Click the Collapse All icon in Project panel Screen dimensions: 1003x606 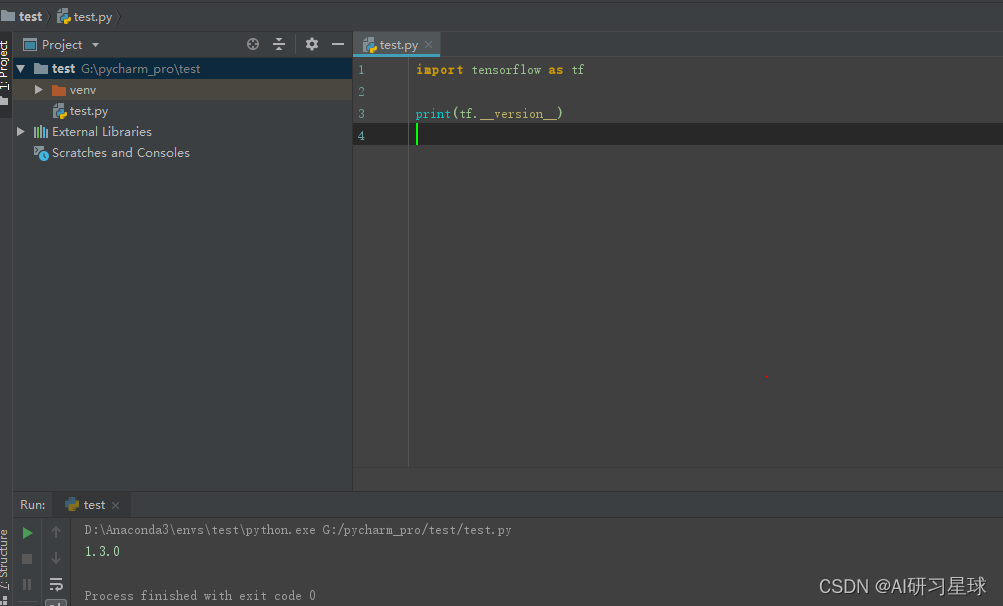(x=279, y=44)
